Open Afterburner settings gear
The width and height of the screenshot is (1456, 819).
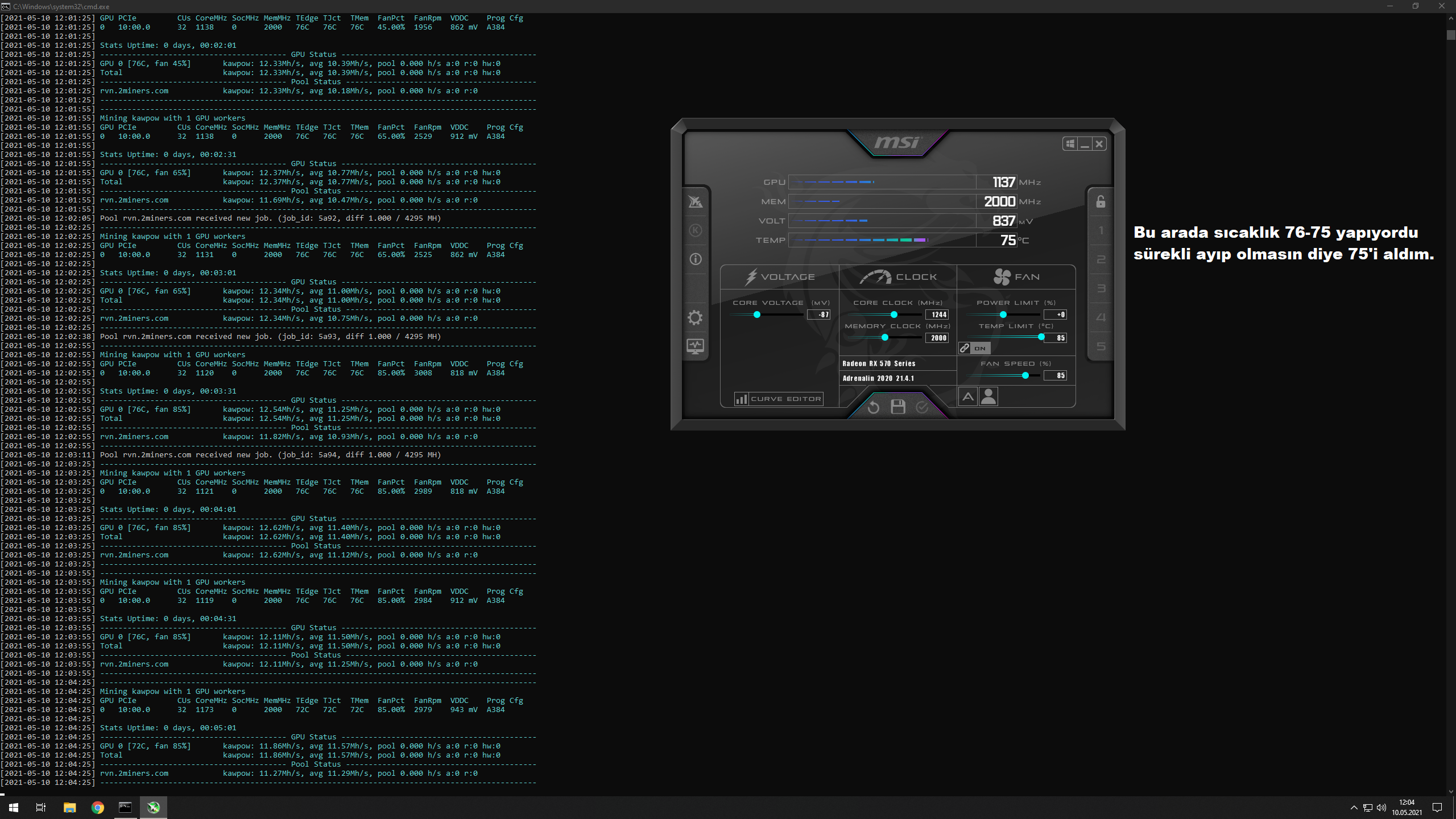point(695,317)
